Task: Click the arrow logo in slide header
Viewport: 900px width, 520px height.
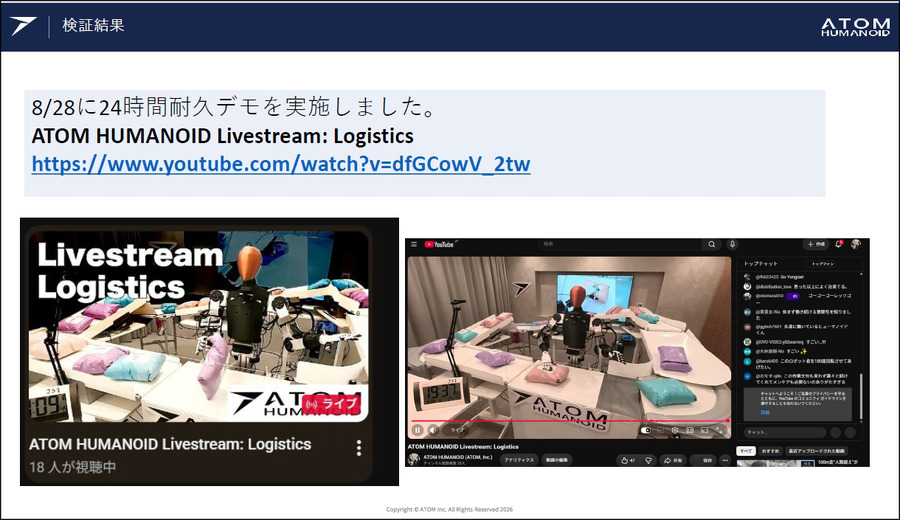Action: (23, 26)
